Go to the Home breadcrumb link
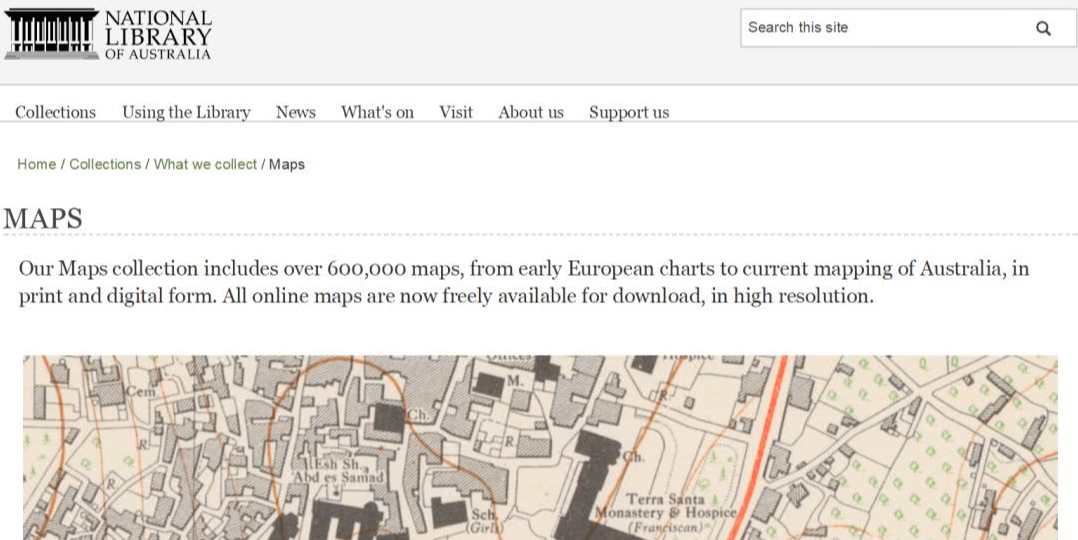Screen dimensions: 1078x540 click(36, 164)
